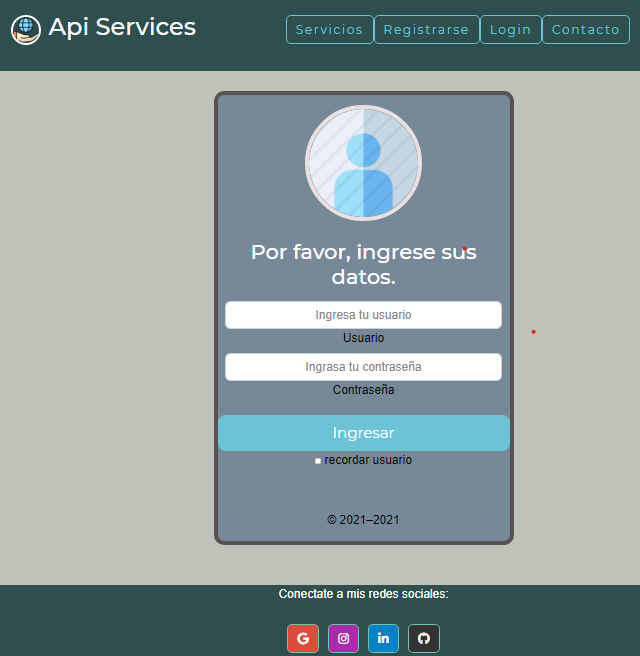The height and width of the screenshot is (656, 640).
Task: Open the Registrarse page
Action: [x=426, y=30]
